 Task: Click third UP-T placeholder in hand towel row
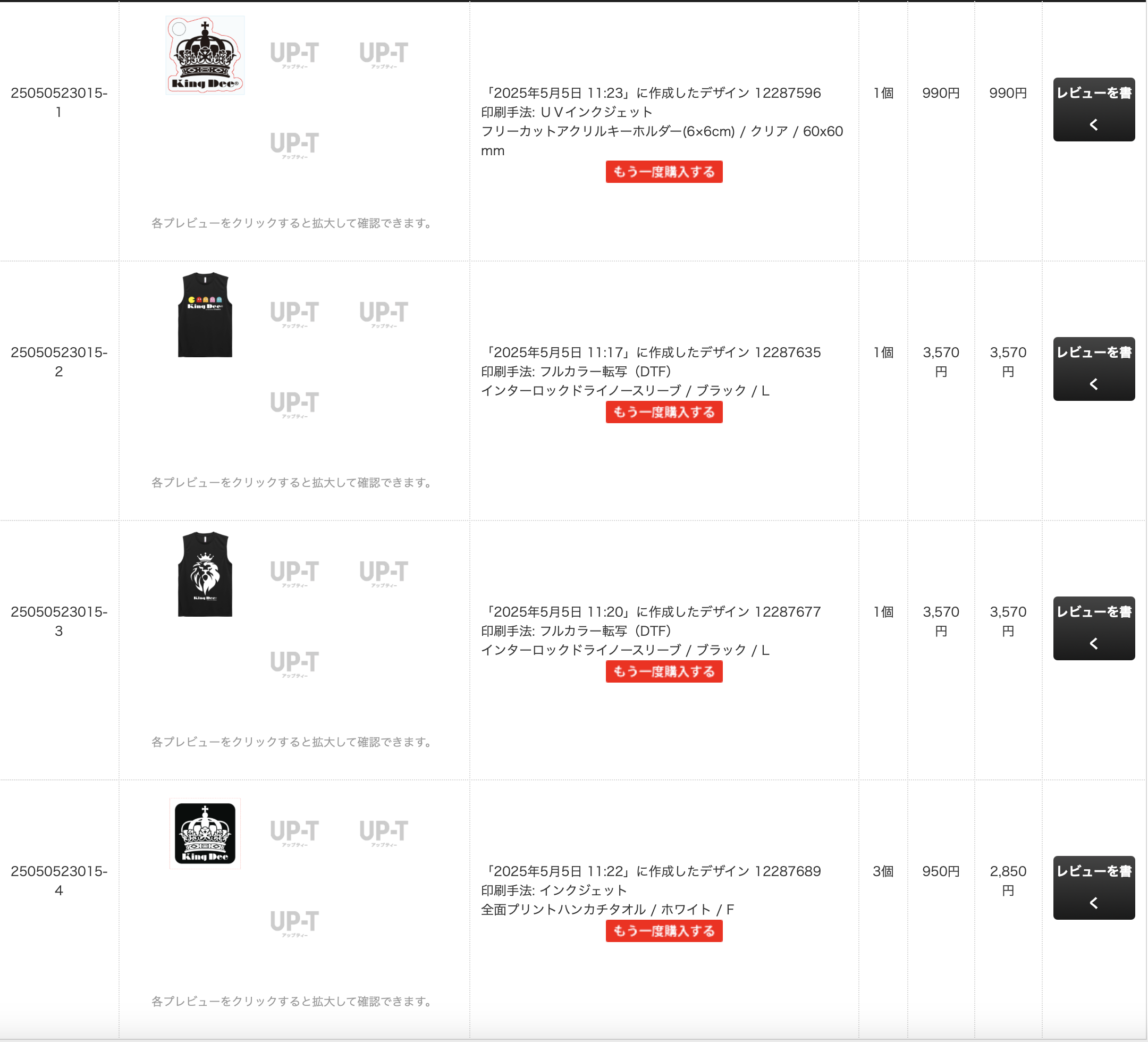[384, 834]
